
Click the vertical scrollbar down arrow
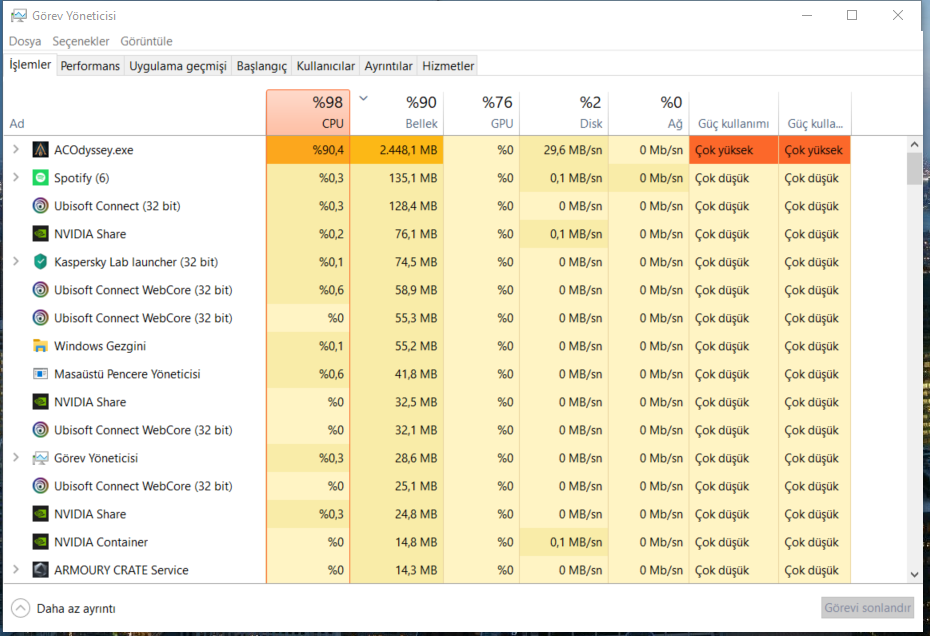click(914, 574)
